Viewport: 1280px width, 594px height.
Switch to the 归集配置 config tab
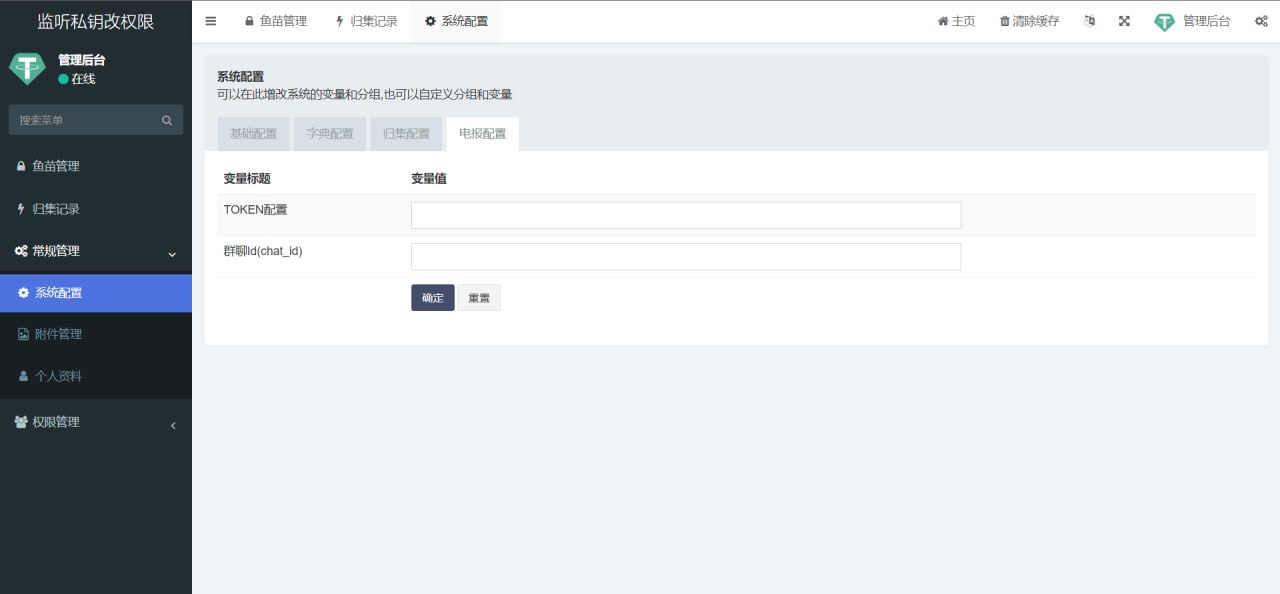point(406,134)
